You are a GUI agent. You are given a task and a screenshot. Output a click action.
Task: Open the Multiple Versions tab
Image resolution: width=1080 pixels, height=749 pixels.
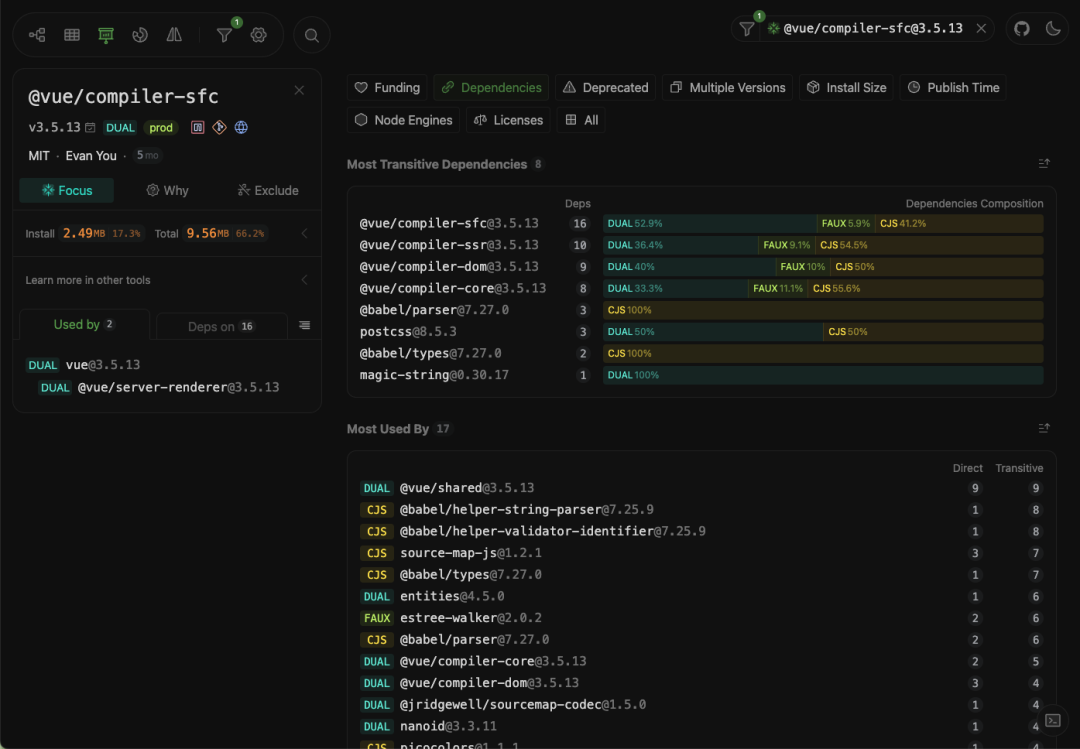tap(727, 88)
